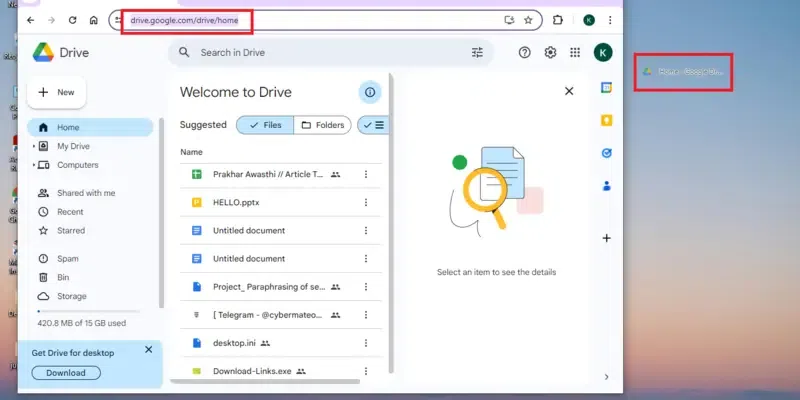Select Files suggested filter
Viewport: 800px width, 400px height.
click(x=265, y=125)
